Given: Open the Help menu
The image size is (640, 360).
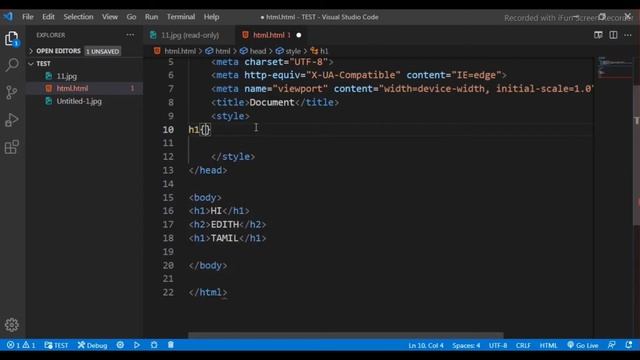Looking at the screenshot, I should pos(211,17).
